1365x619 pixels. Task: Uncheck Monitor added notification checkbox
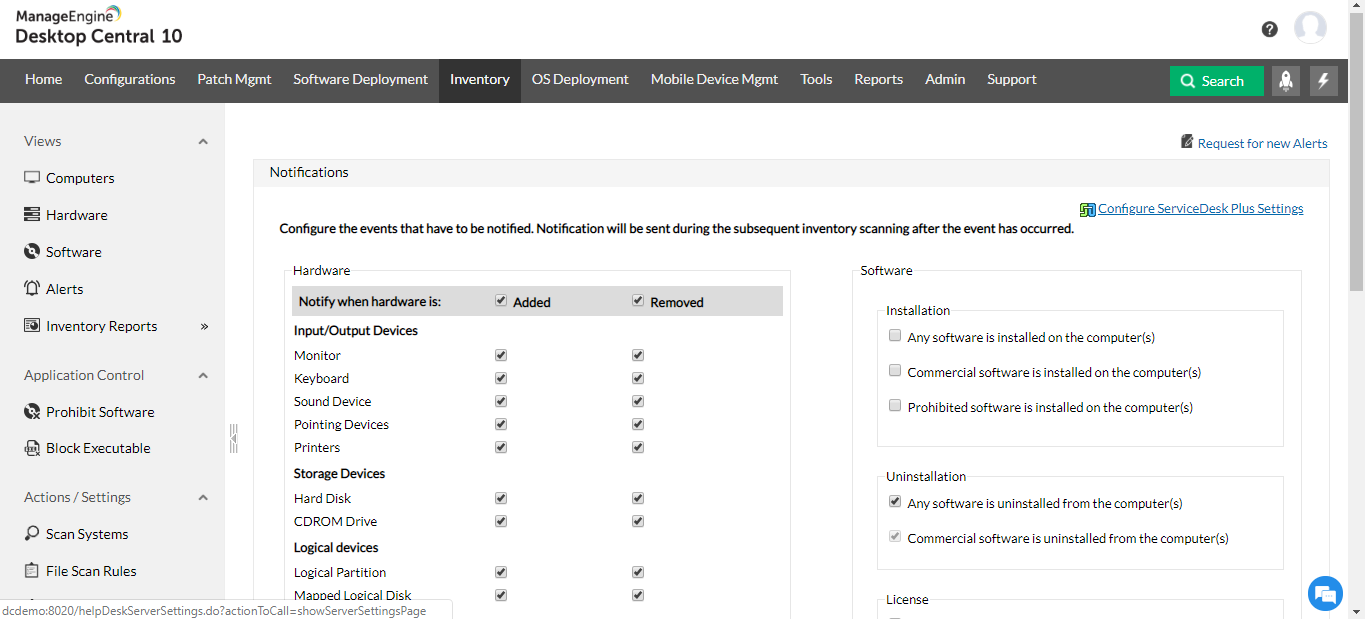(501, 355)
